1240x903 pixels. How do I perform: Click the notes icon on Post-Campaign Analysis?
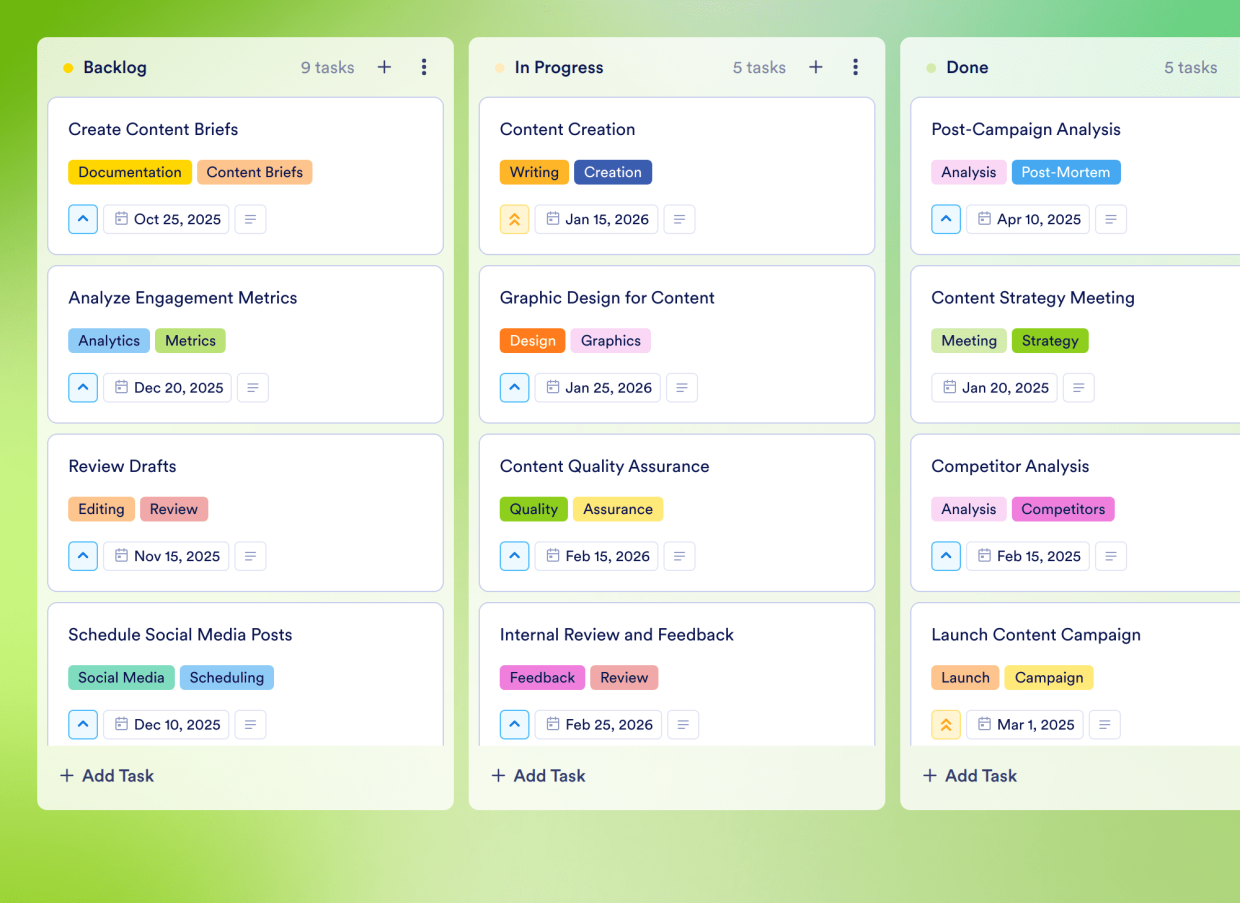1111,219
